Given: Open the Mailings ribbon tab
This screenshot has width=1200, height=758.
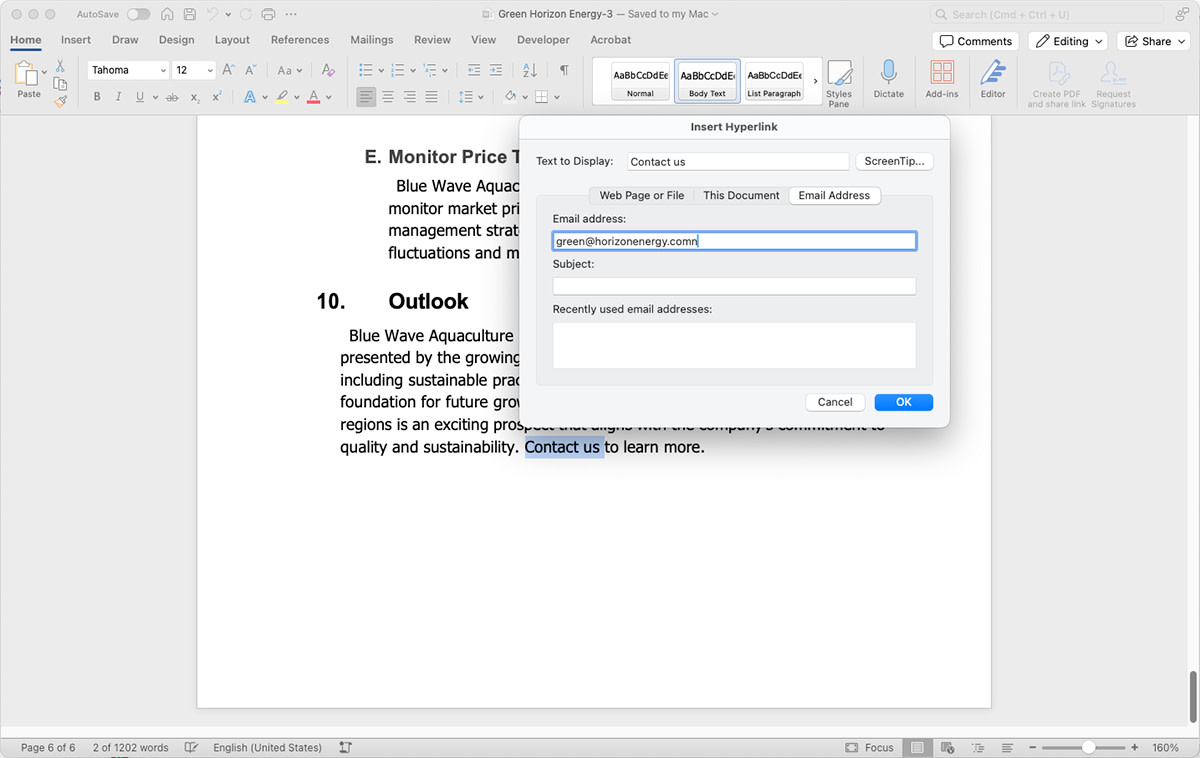Looking at the screenshot, I should click(x=371, y=40).
